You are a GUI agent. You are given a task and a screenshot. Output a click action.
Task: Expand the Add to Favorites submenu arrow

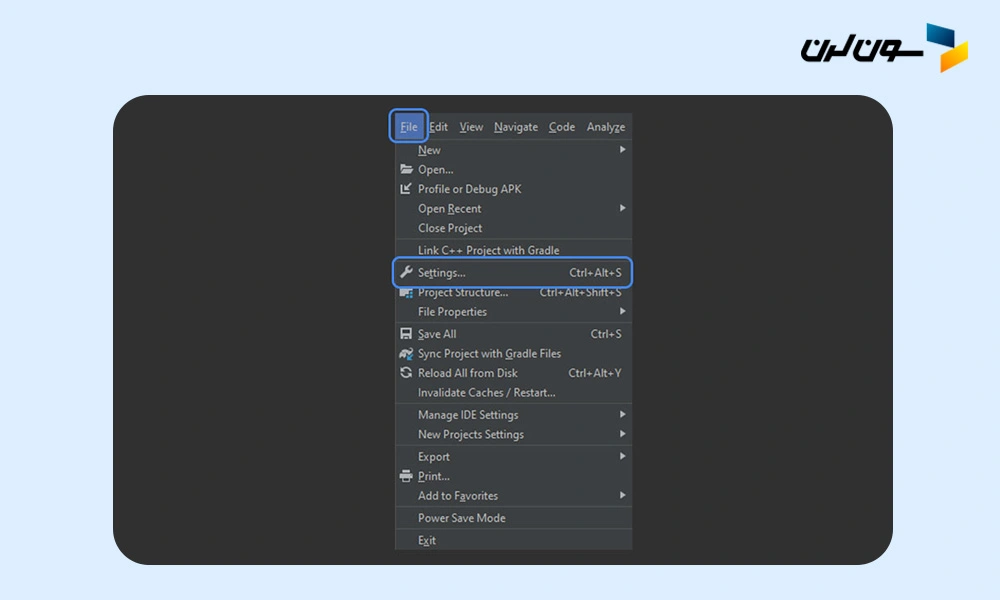[x=622, y=495]
